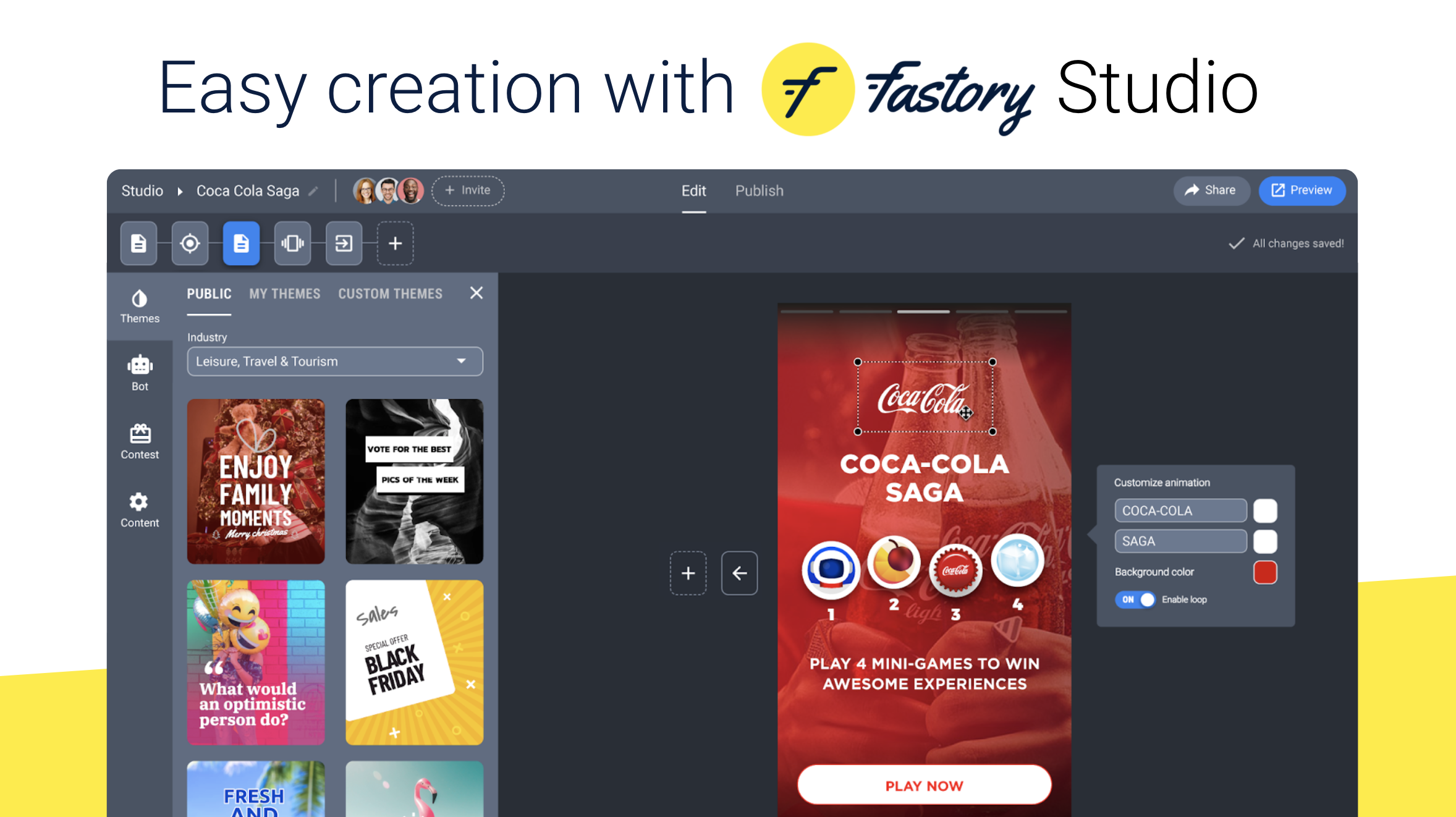Expand the Industry dropdown menu
The height and width of the screenshot is (817, 1456).
pos(462,361)
